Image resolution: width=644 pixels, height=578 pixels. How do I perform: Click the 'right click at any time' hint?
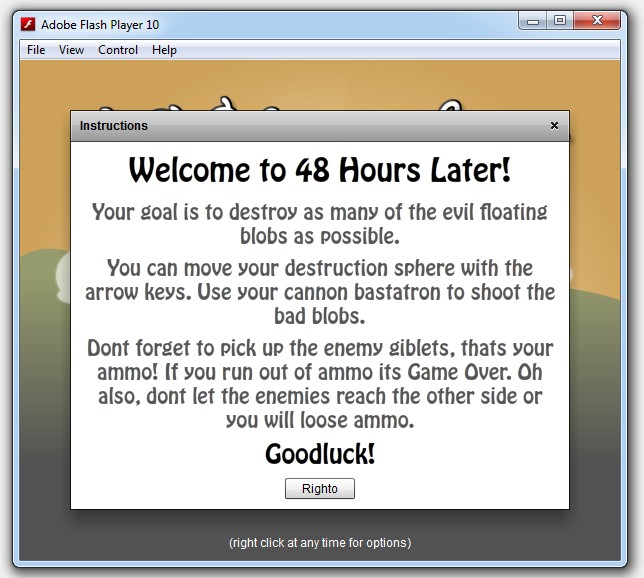click(319, 543)
